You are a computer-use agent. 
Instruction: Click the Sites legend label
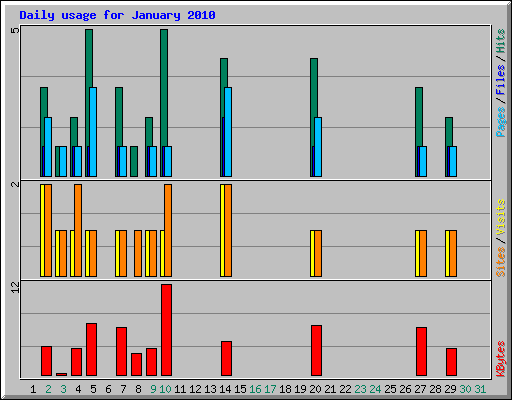coord(500,262)
